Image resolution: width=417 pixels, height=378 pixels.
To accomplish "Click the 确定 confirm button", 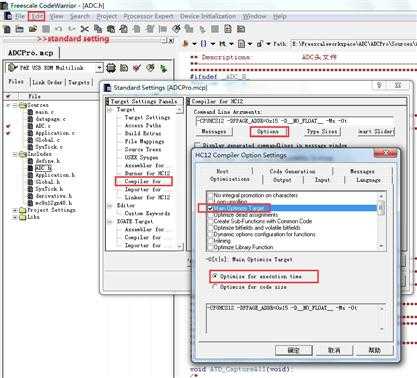I will tap(293, 350).
